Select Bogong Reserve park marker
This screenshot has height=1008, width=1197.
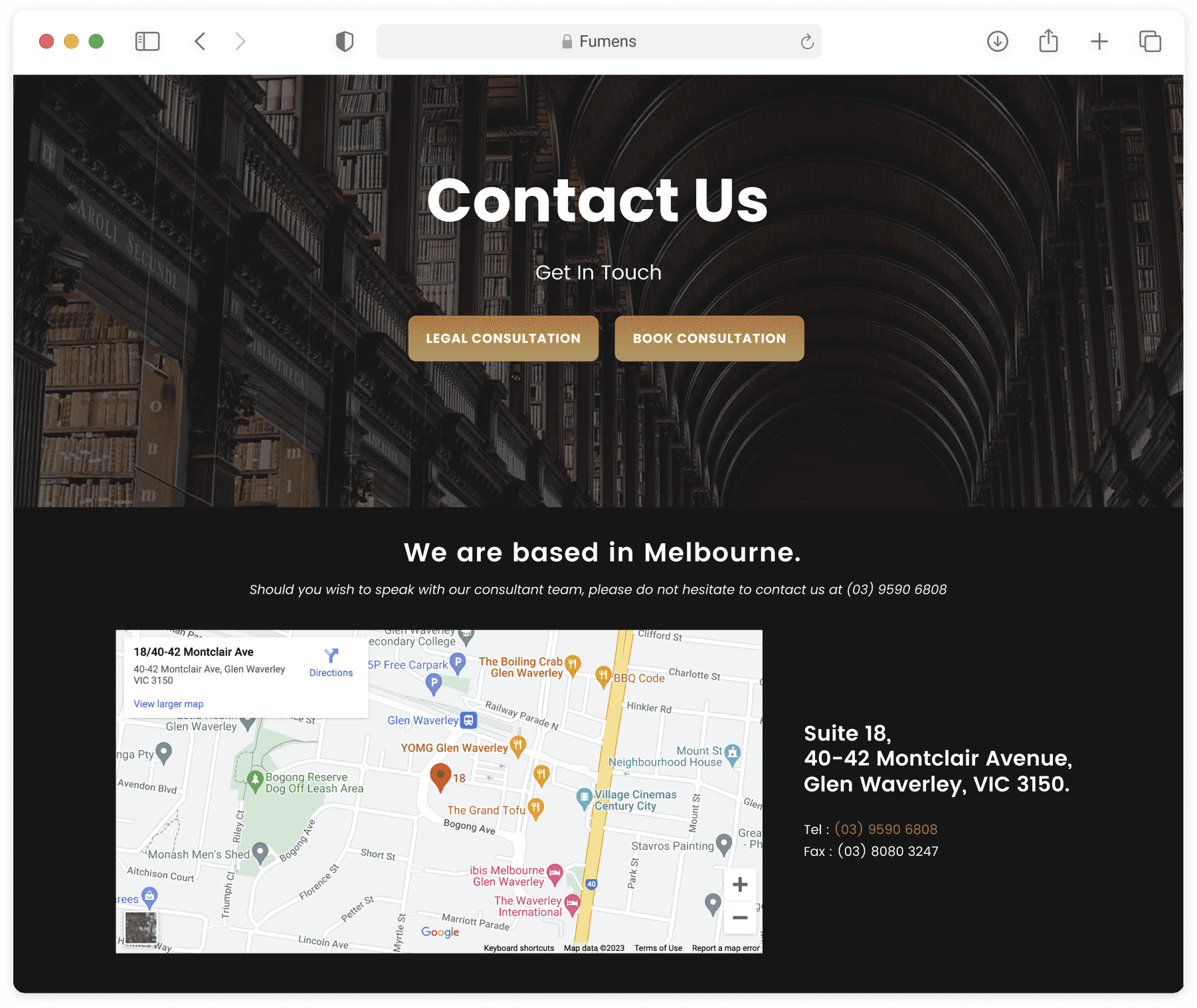[x=255, y=781]
